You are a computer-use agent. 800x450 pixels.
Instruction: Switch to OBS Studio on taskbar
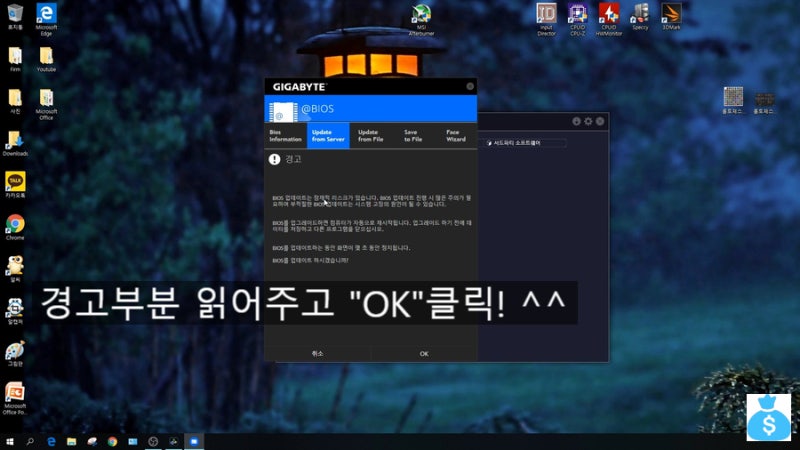(153, 441)
